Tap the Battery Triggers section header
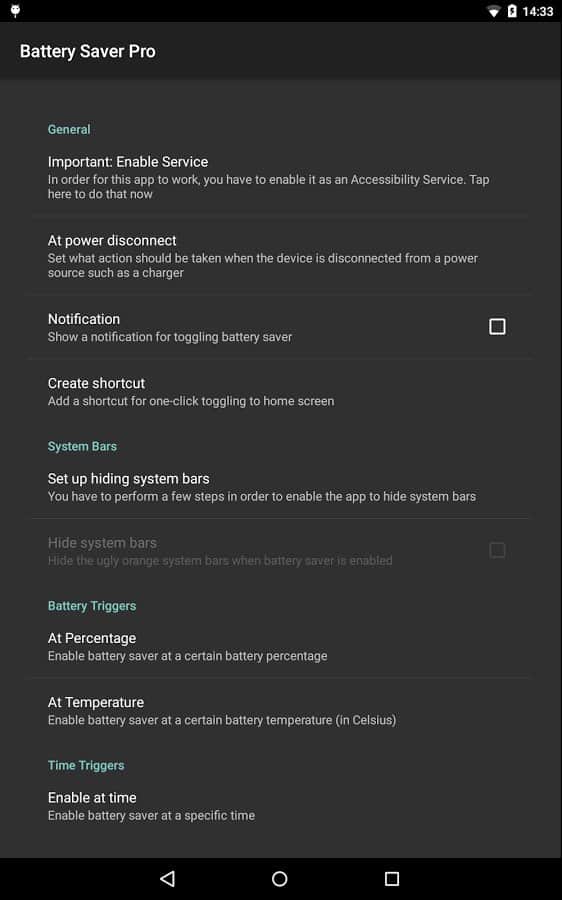Screen dimensions: 562x900 (92, 606)
